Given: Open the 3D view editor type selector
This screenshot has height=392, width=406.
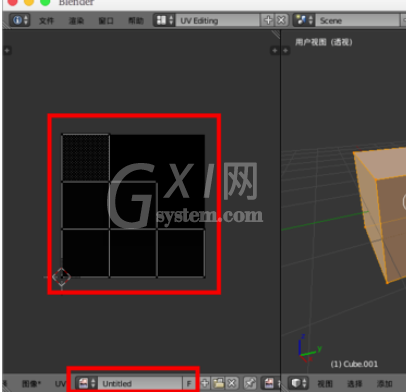Looking at the screenshot, I should (298, 383).
